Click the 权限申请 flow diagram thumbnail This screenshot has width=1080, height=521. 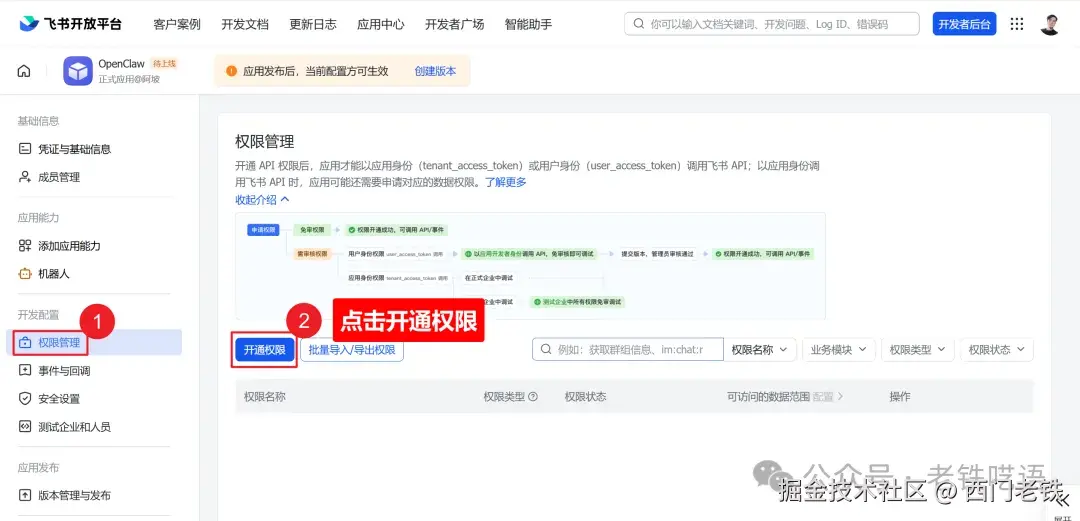click(x=530, y=266)
